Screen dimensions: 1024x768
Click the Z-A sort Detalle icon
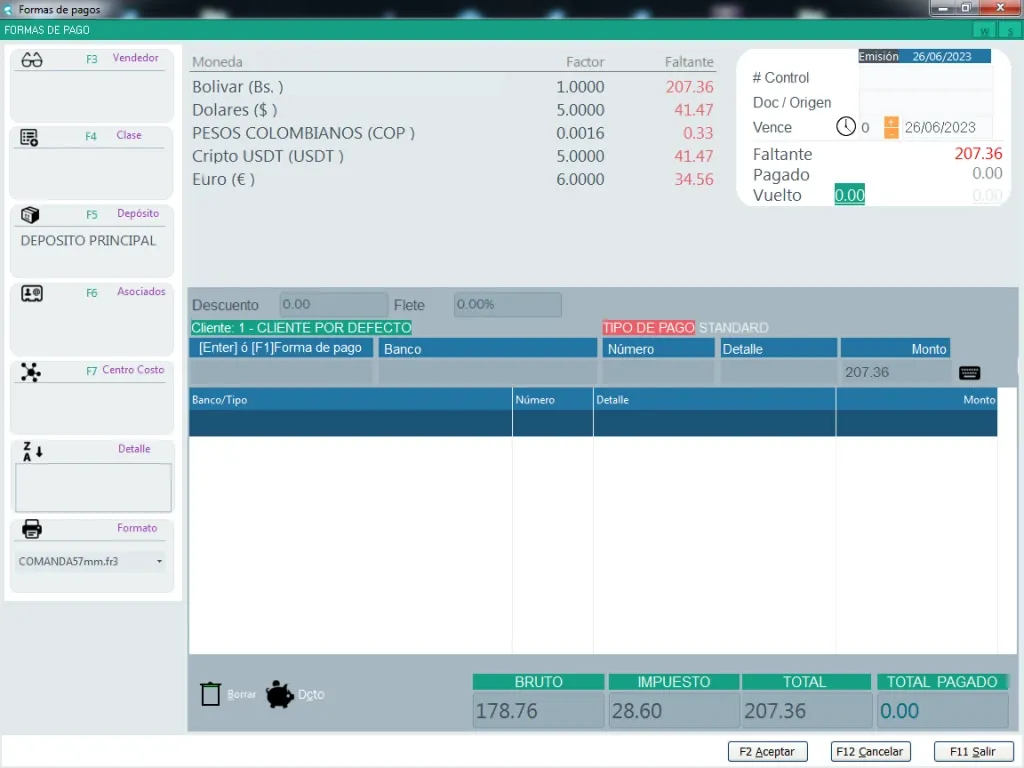pos(32,451)
